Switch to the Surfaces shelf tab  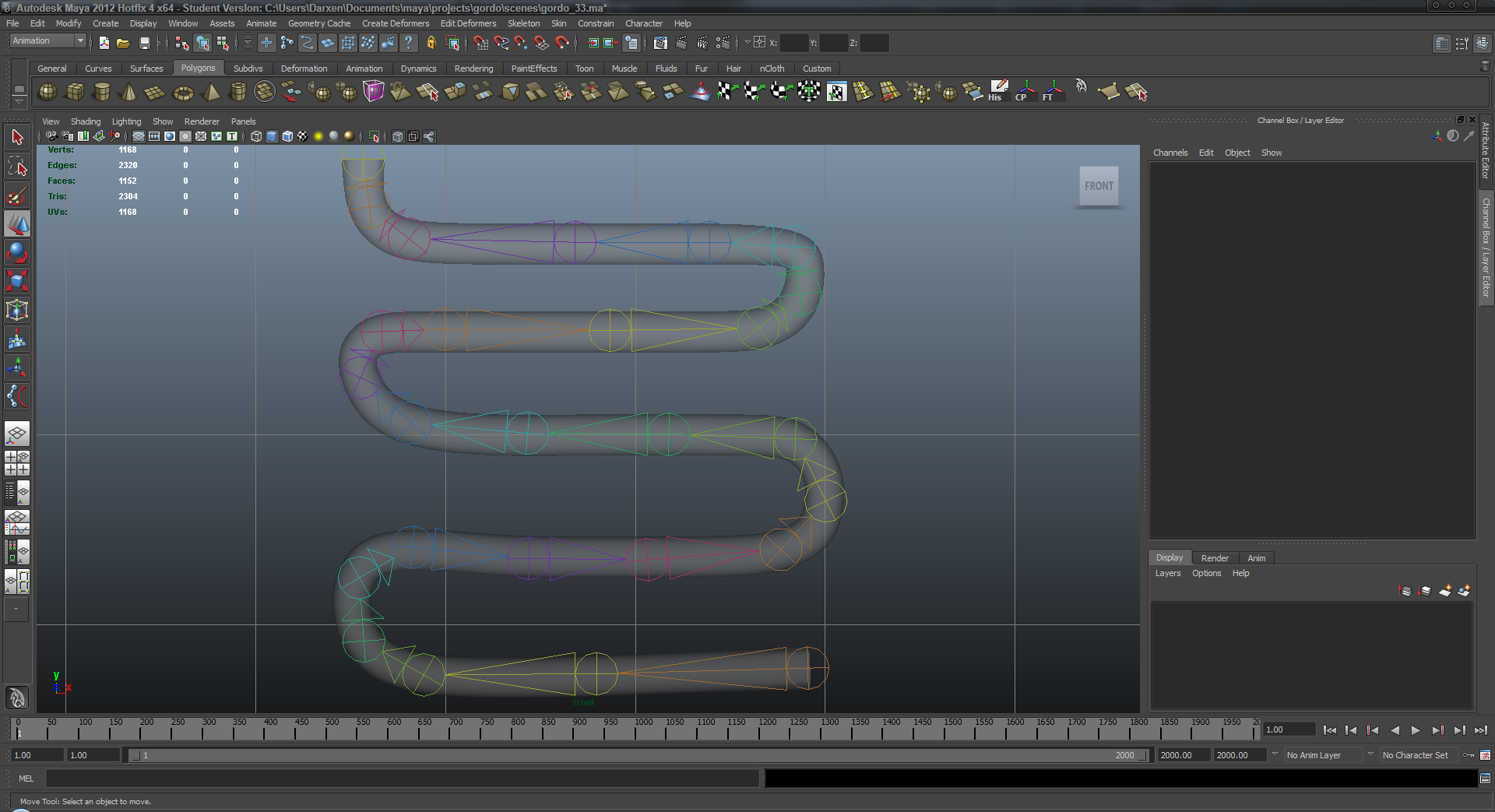(146, 69)
